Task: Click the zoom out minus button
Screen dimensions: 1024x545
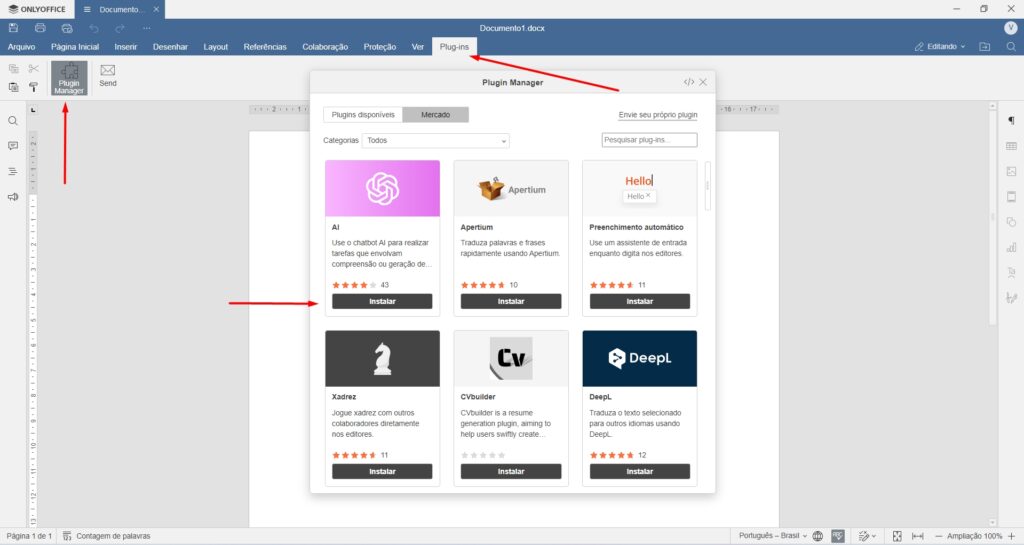Action: 938,536
